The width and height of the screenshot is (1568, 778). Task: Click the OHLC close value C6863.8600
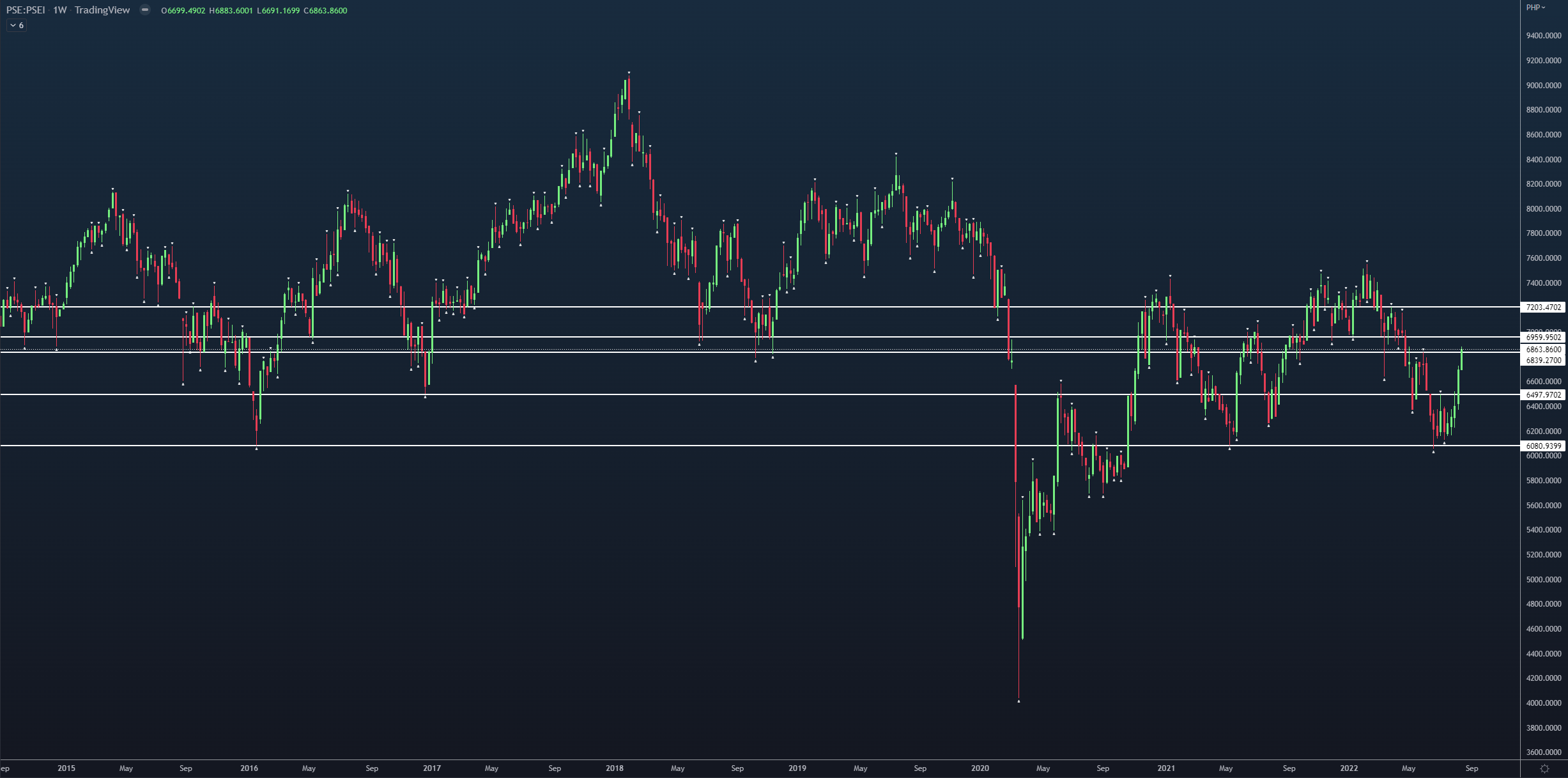[325, 11]
